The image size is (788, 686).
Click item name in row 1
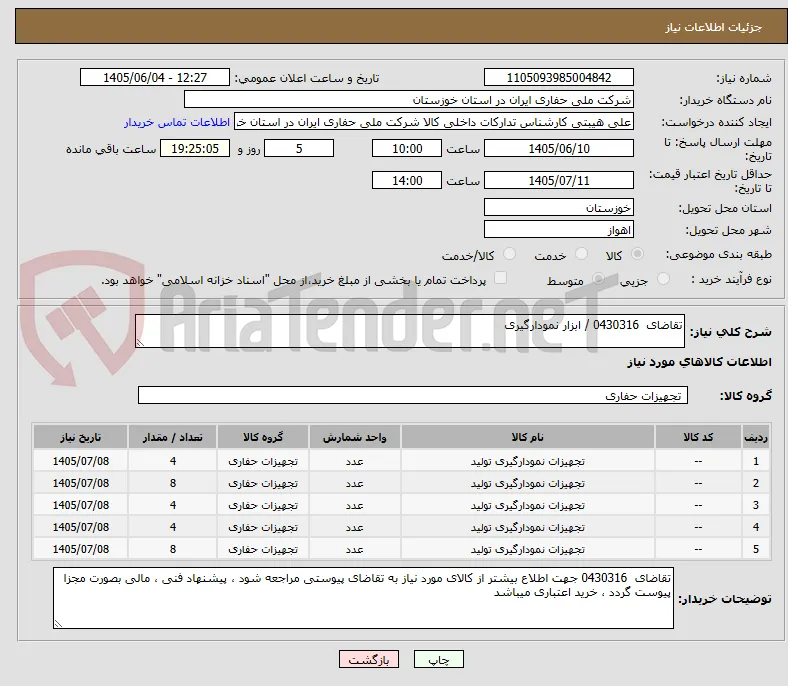528,461
